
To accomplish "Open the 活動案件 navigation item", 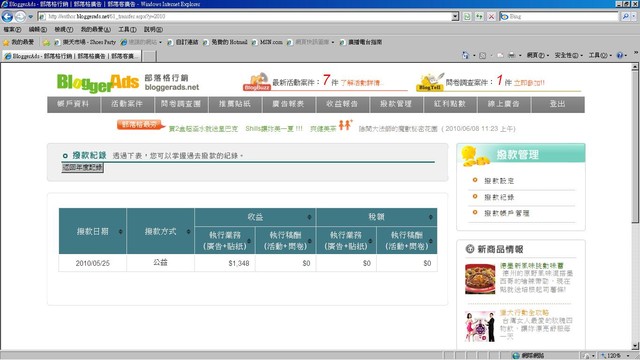I will [127, 104].
